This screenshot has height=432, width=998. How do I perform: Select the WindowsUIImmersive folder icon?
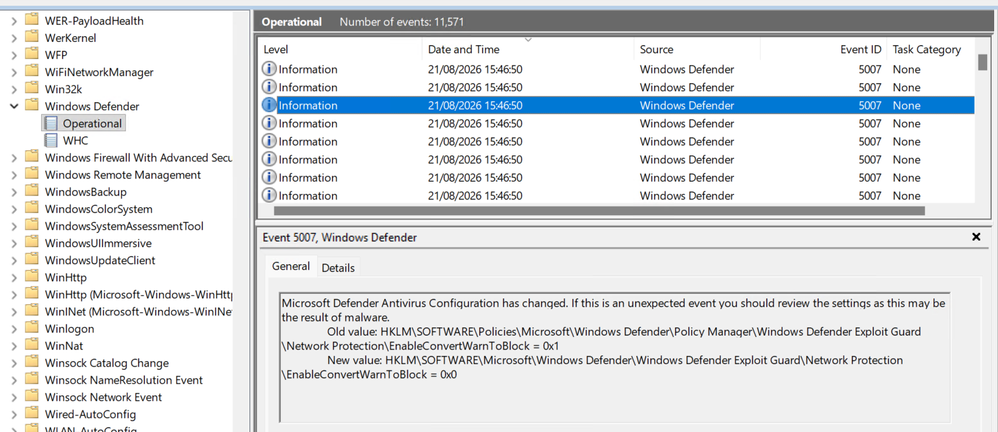pyautogui.click(x=31, y=243)
